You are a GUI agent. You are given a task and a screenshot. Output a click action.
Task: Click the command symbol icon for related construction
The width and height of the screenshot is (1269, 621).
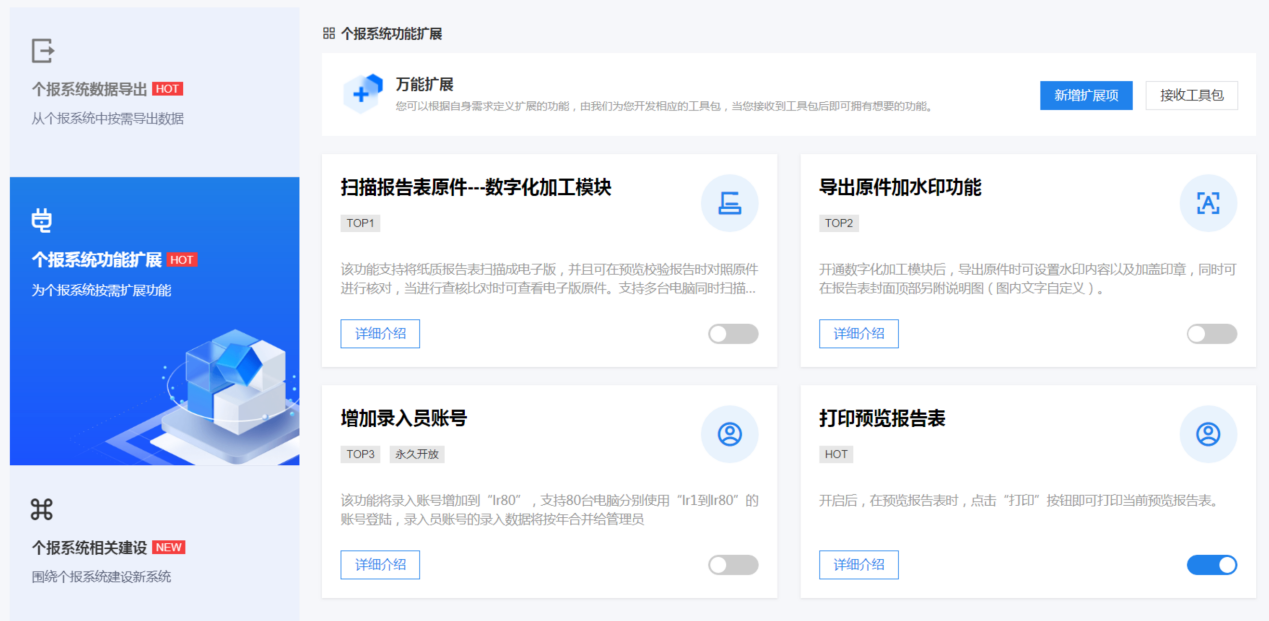(42, 509)
